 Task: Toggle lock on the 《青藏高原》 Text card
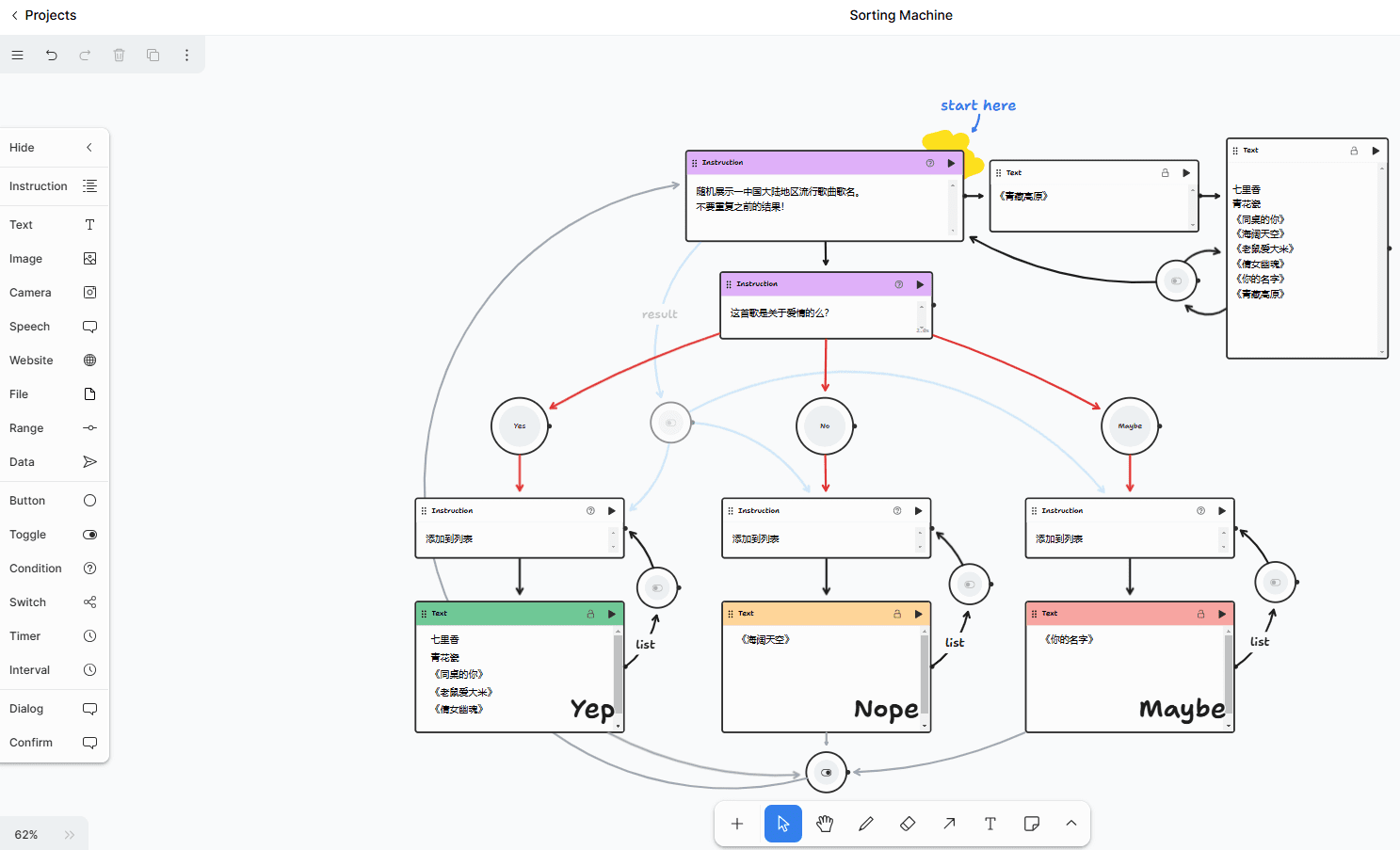click(1166, 173)
